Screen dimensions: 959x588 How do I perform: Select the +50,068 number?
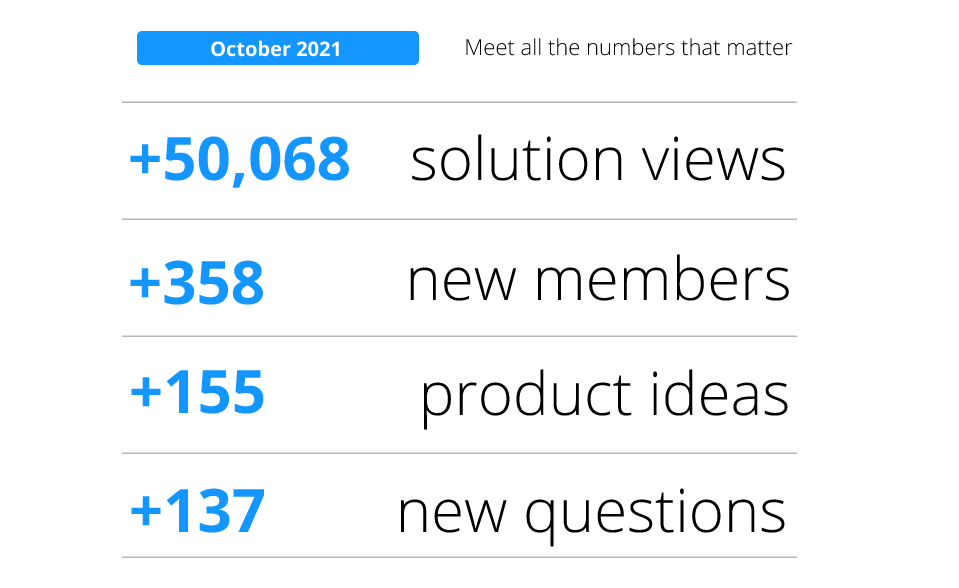240,160
